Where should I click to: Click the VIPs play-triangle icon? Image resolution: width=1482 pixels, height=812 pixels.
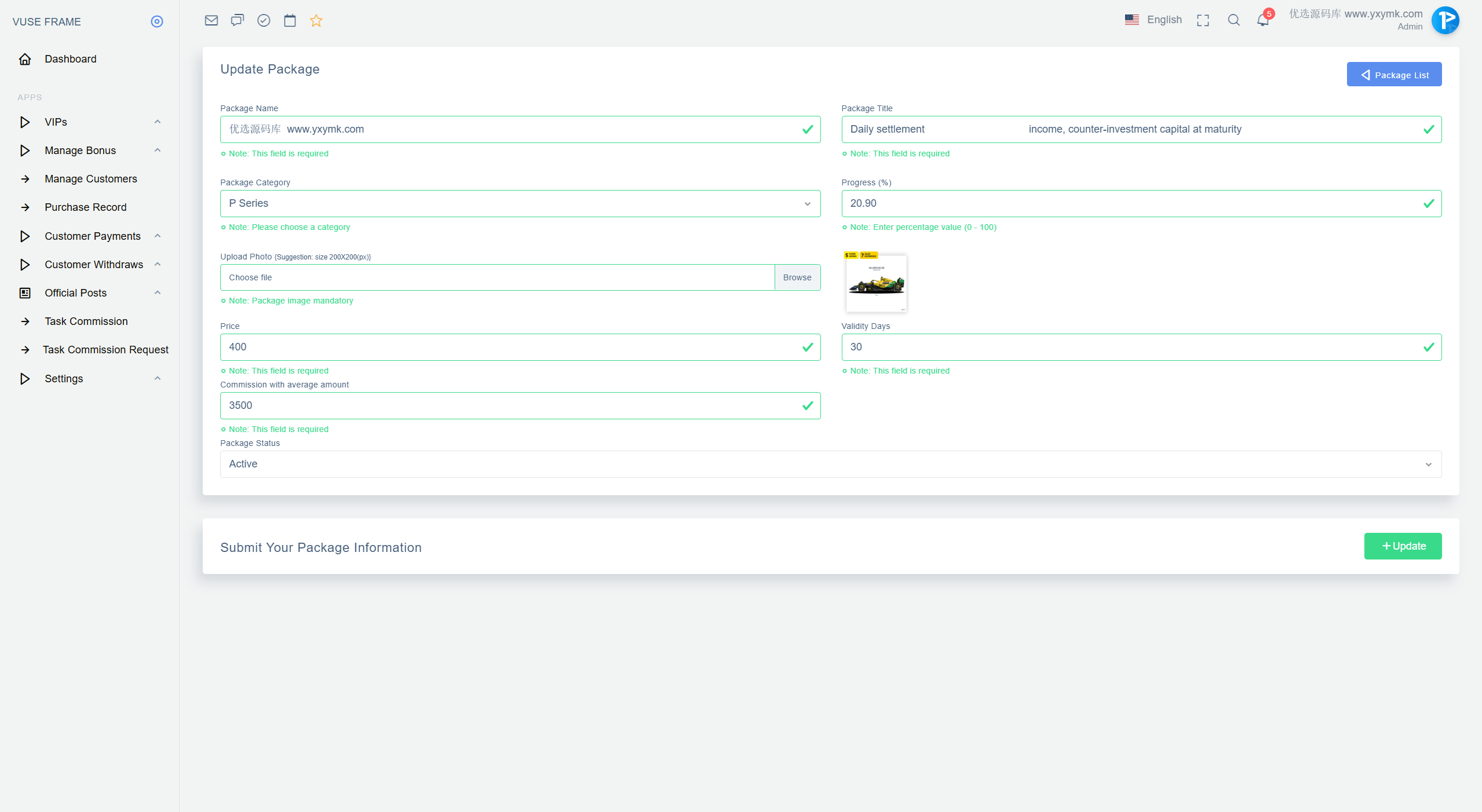[x=25, y=122]
